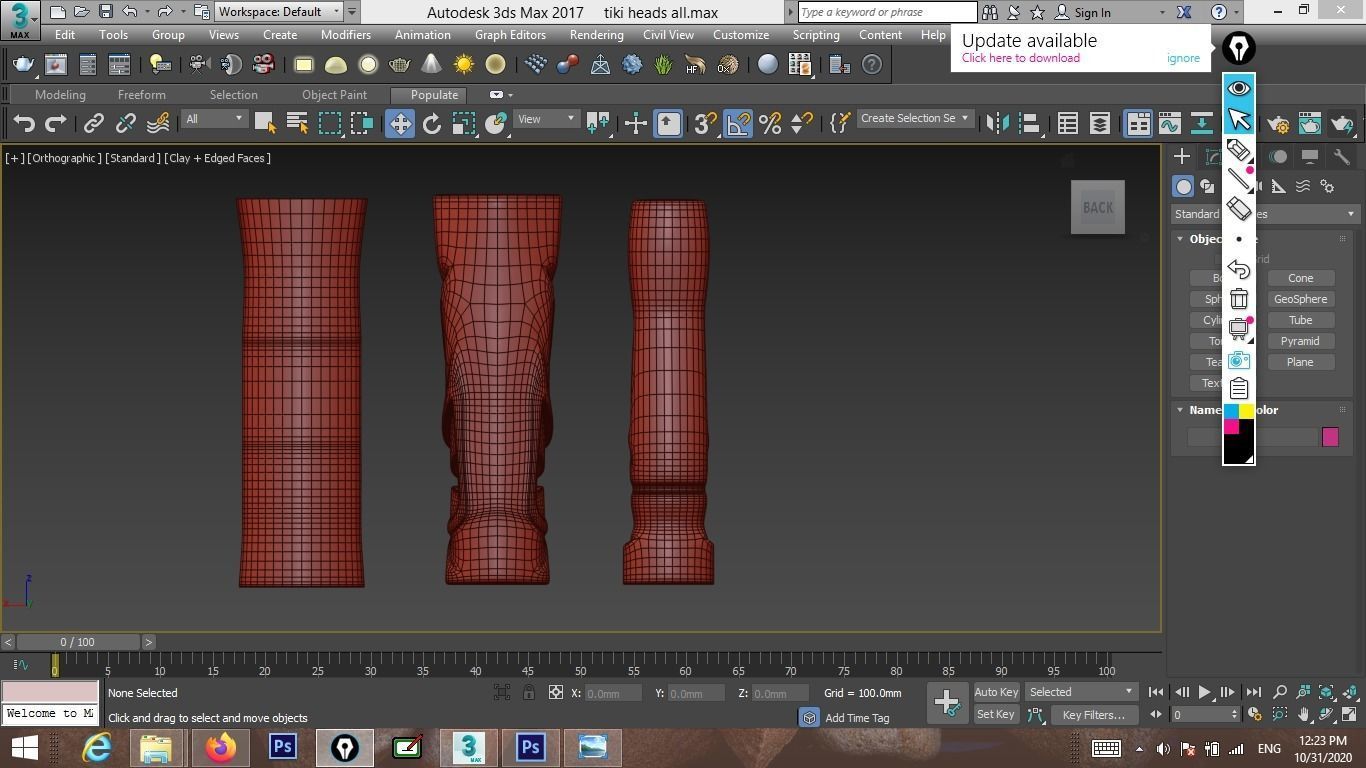Open the Rendering menu

(x=596, y=35)
